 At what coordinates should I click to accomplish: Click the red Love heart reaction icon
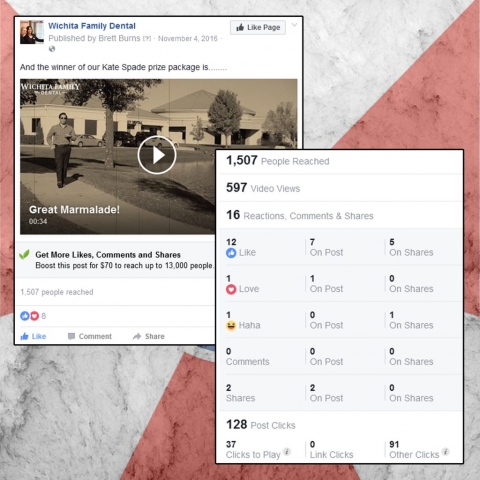[x=231, y=289]
